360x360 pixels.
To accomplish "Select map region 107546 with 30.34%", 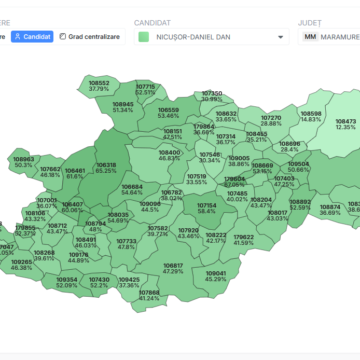I will click(210, 157).
